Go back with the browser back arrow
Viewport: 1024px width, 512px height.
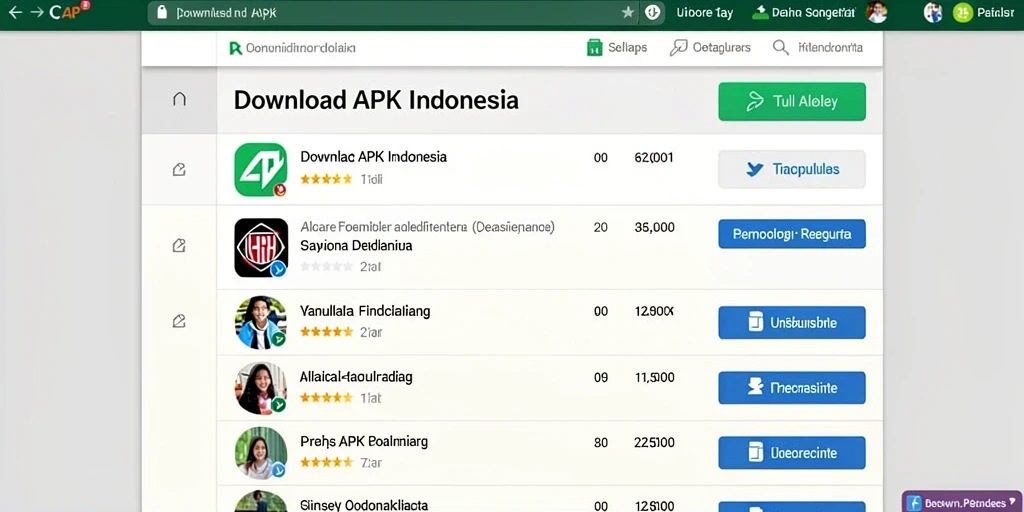14,12
